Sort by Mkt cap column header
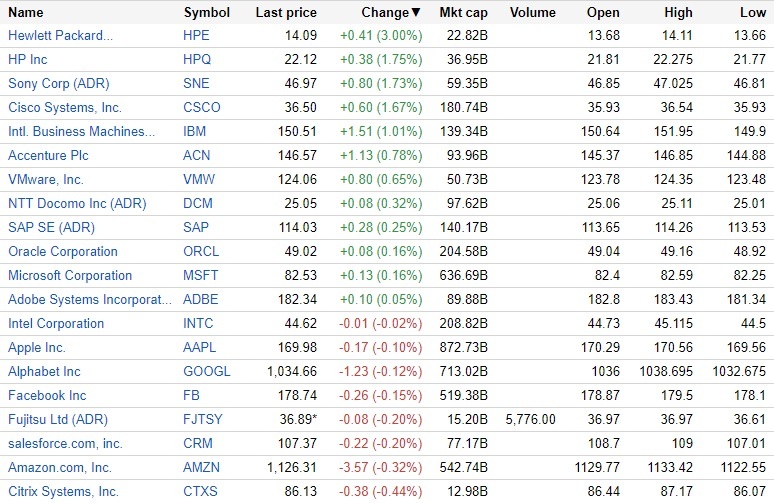Image resolution: width=774 pixels, height=503 pixels. click(x=464, y=13)
